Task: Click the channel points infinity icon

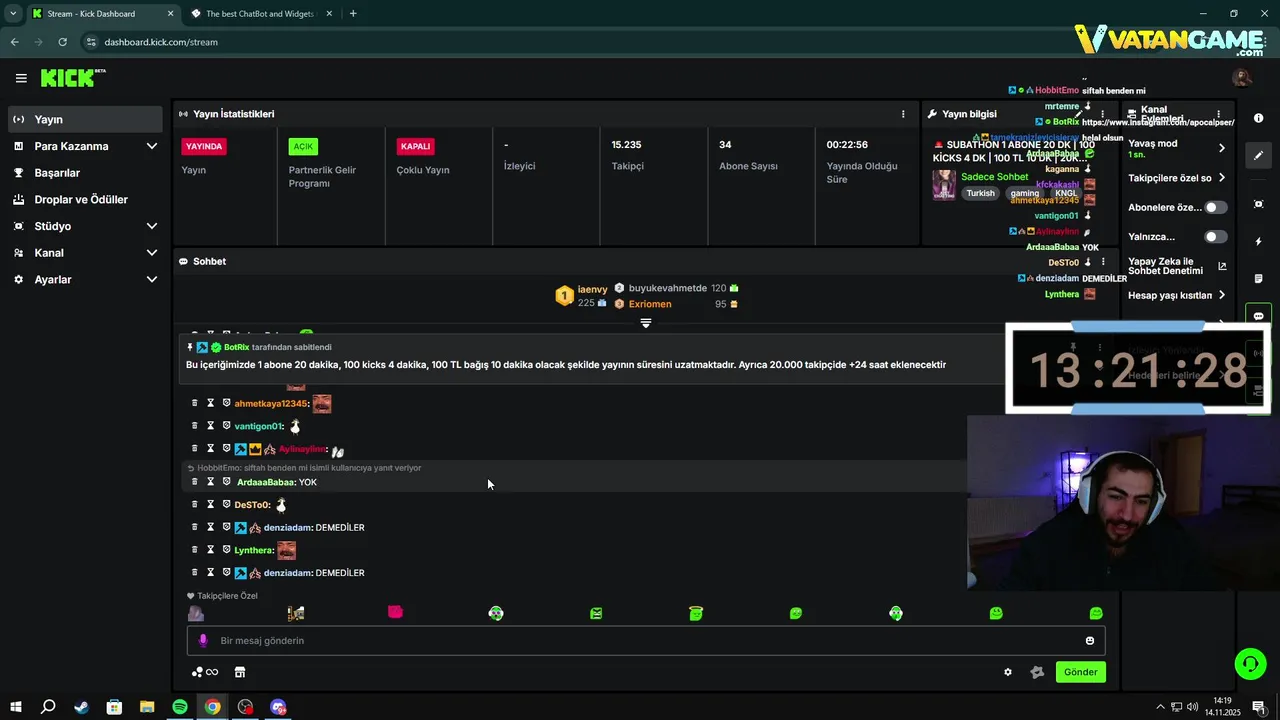Action: (x=205, y=672)
